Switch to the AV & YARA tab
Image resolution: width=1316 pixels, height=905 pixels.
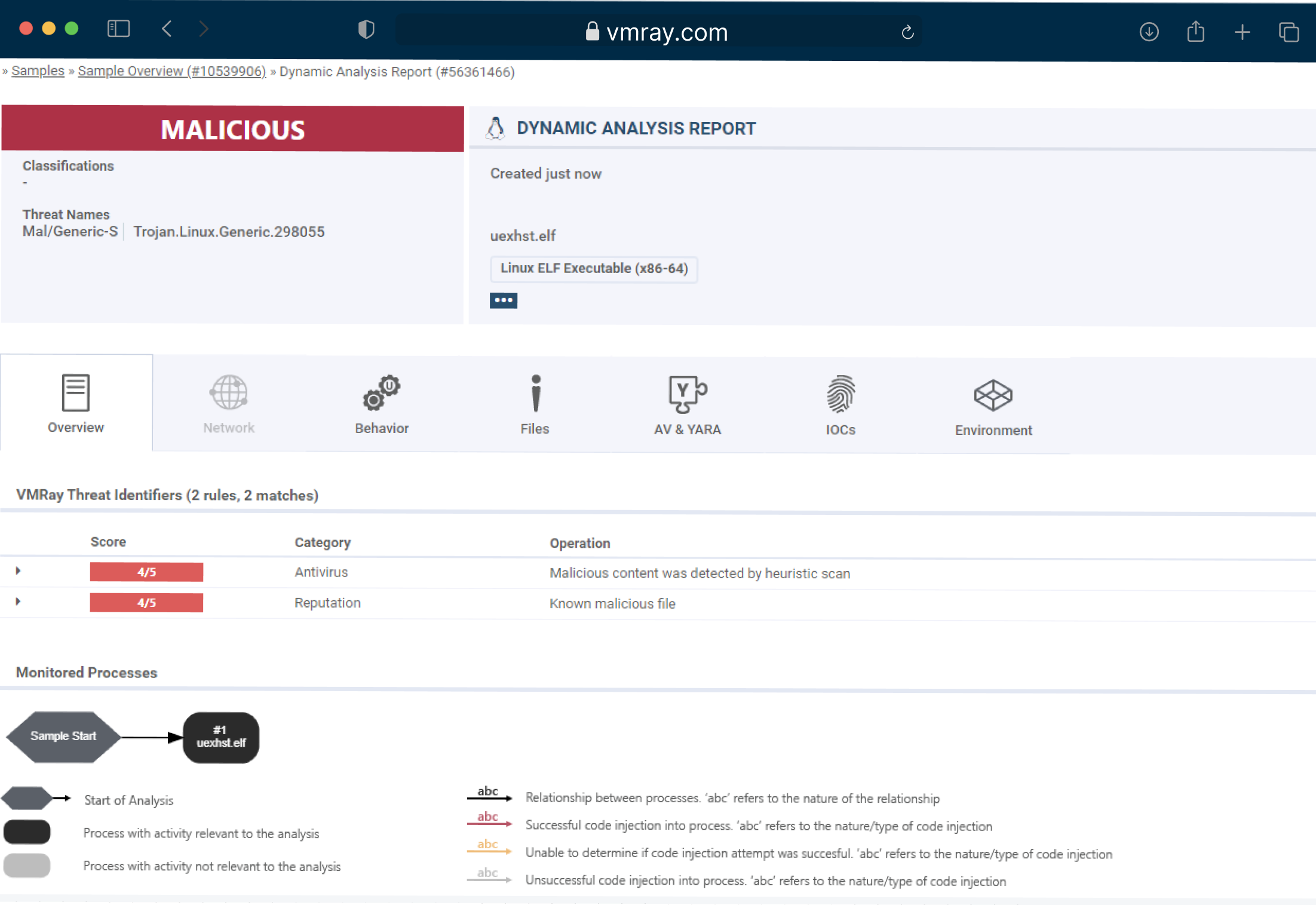pyautogui.click(x=688, y=404)
